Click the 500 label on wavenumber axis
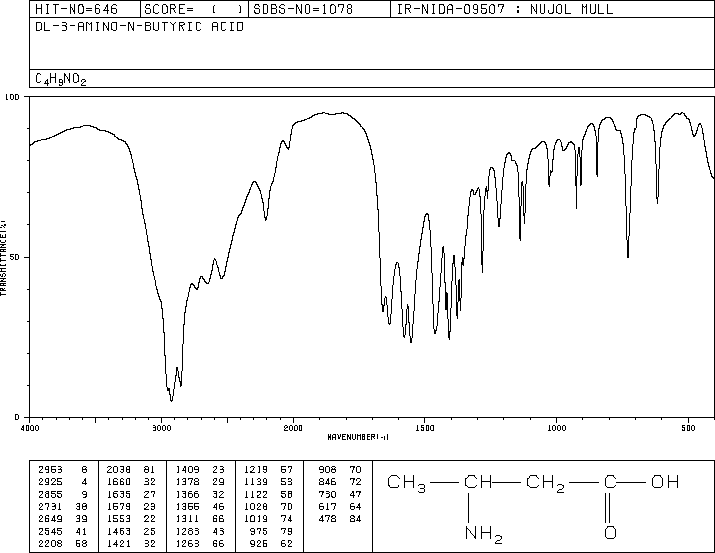Image resolution: width=715 pixels, height=553 pixels. click(x=688, y=428)
